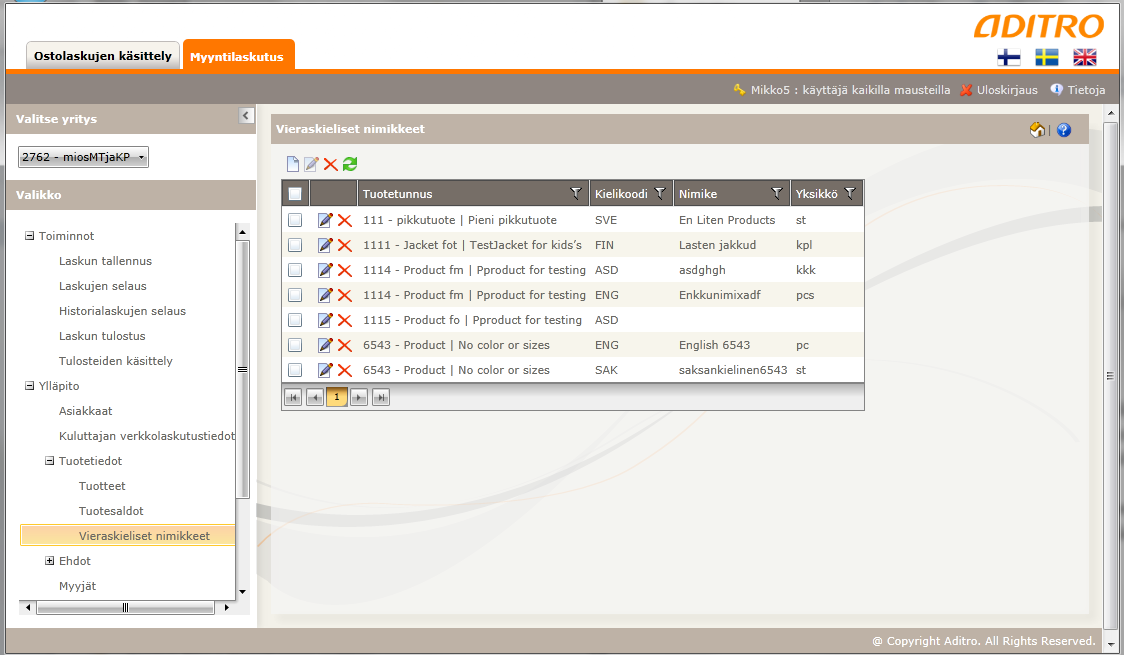Delete the 1111 - Jacket fot row
Viewport: 1124px width, 655px height.
click(x=345, y=245)
